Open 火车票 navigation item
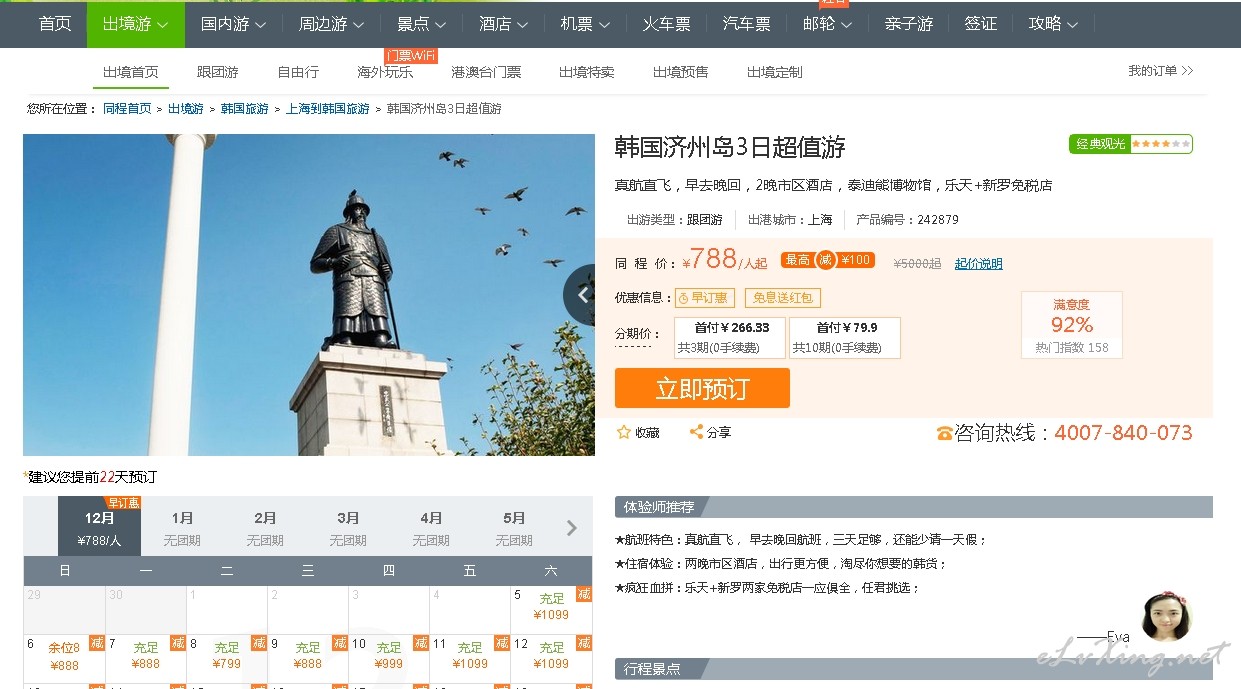Viewport: 1241px width, 689px height. pyautogui.click(x=667, y=24)
